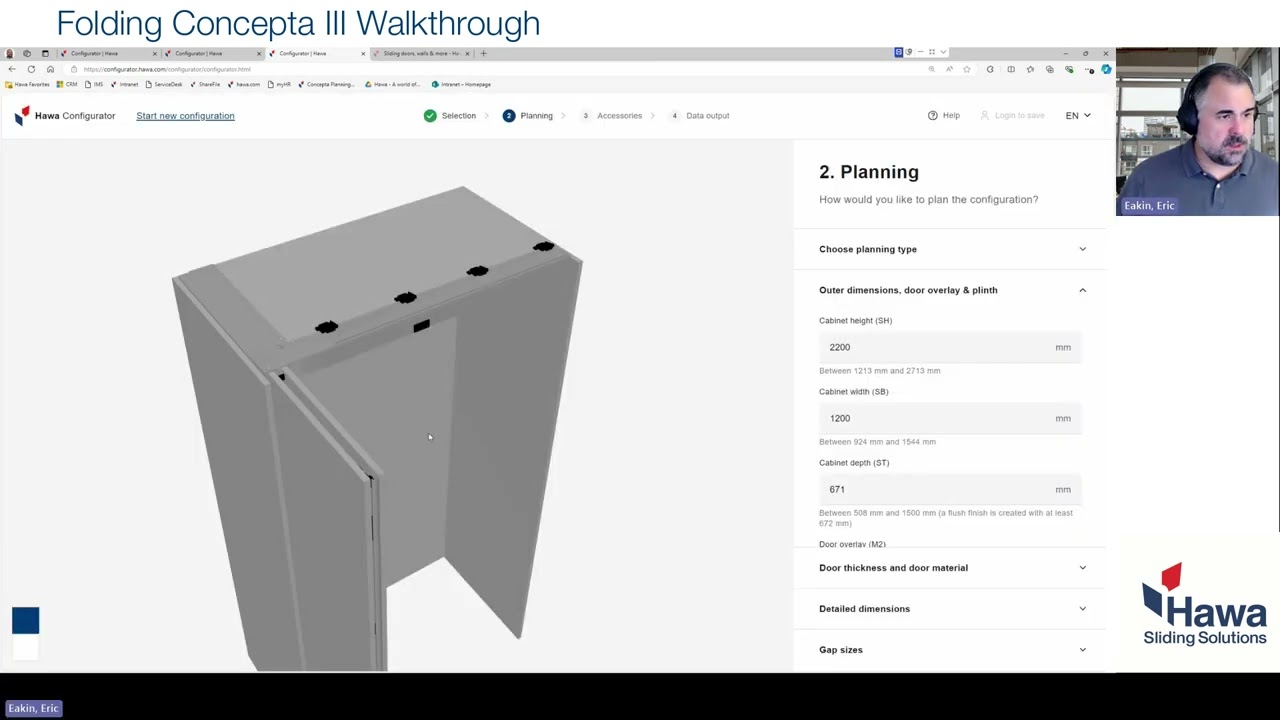Open the ShareFile bookmark
This screenshot has width=1280, height=720.
[x=205, y=84]
